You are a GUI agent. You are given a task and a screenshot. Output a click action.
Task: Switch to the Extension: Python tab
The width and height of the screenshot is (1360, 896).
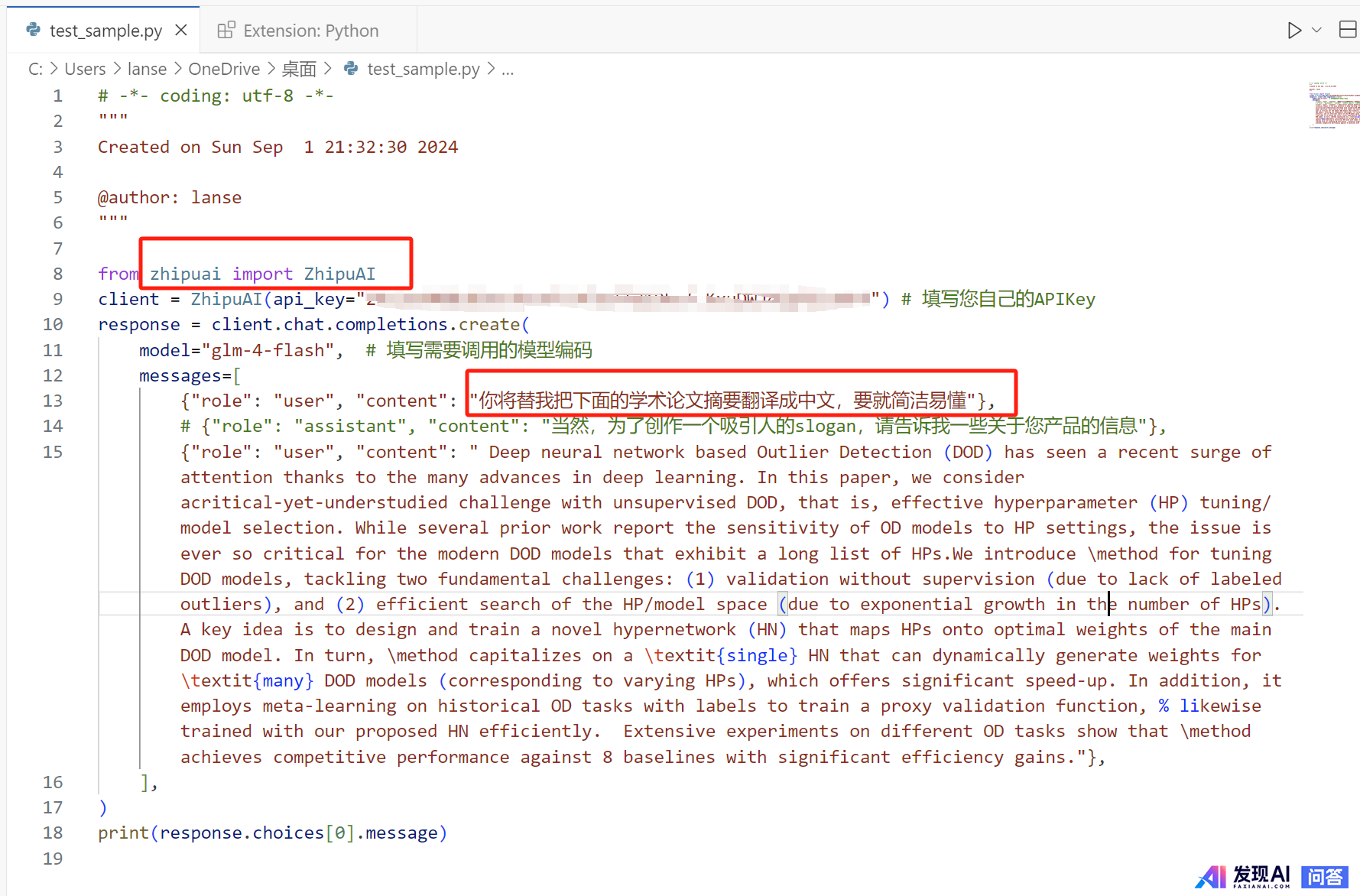(310, 31)
